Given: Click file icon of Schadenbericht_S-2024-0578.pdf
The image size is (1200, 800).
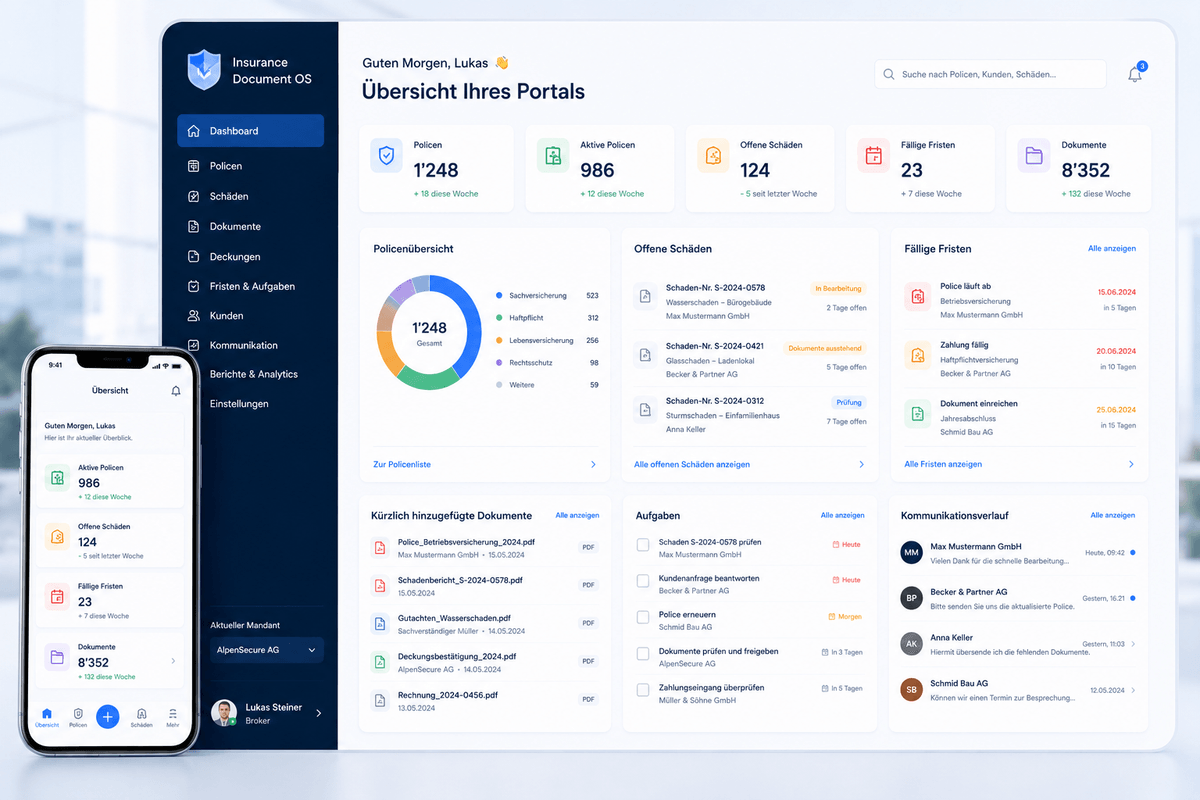Looking at the screenshot, I should [x=380, y=585].
